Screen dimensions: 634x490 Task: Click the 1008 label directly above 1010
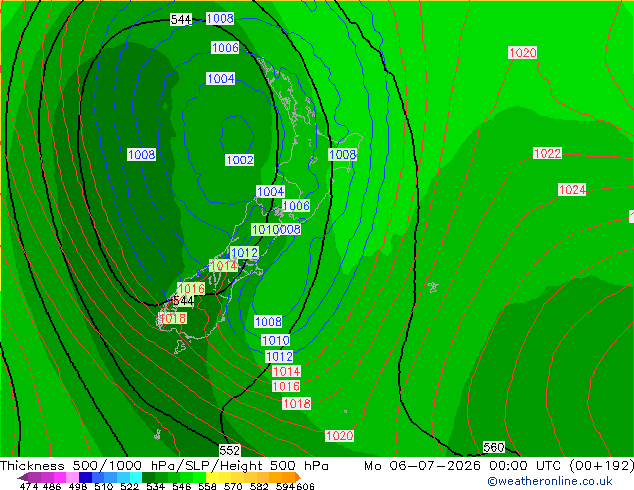click(268, 322)
